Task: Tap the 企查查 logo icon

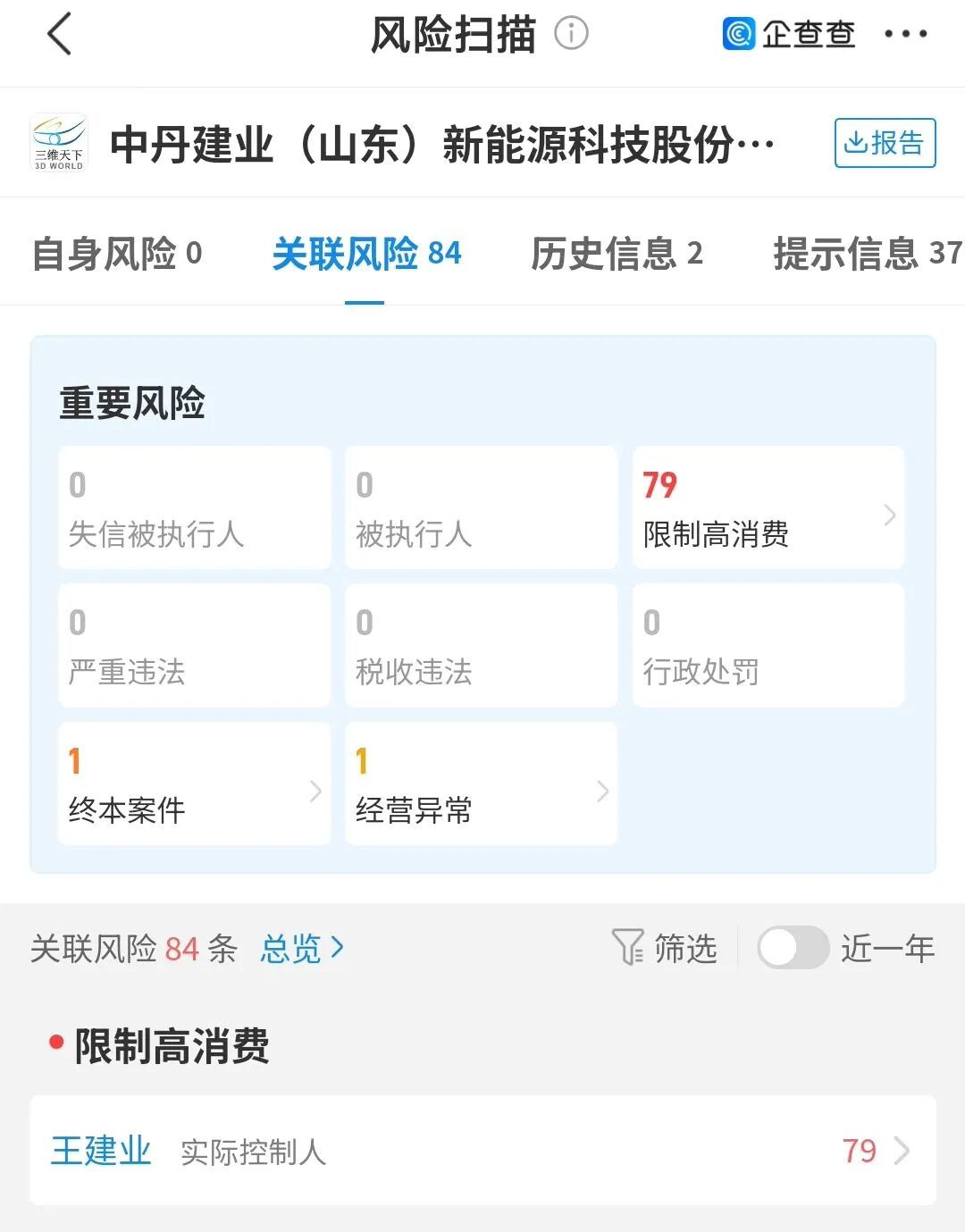Action: pos(738,34)
